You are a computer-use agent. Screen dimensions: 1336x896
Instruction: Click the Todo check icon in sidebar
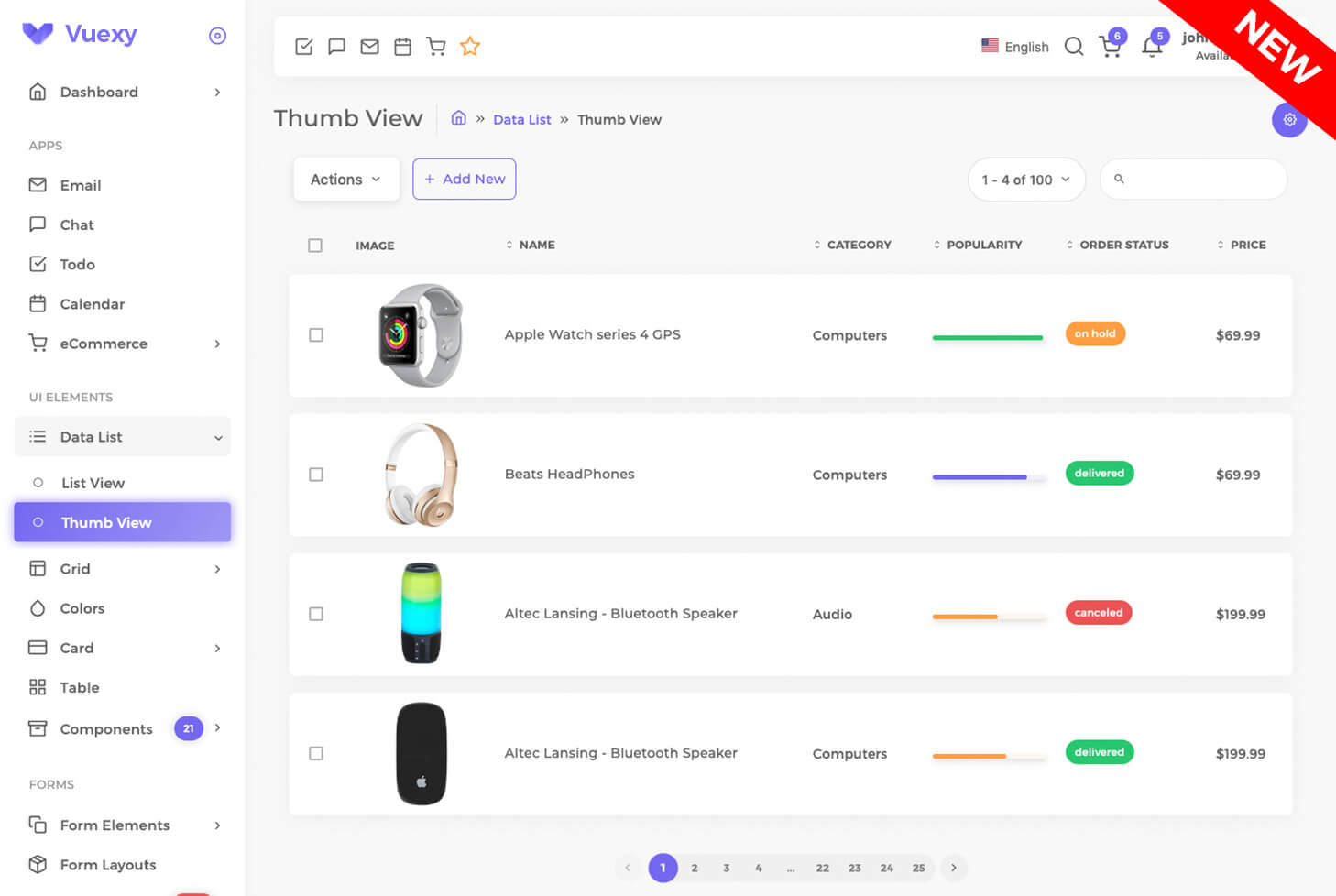tap(38, 264)
